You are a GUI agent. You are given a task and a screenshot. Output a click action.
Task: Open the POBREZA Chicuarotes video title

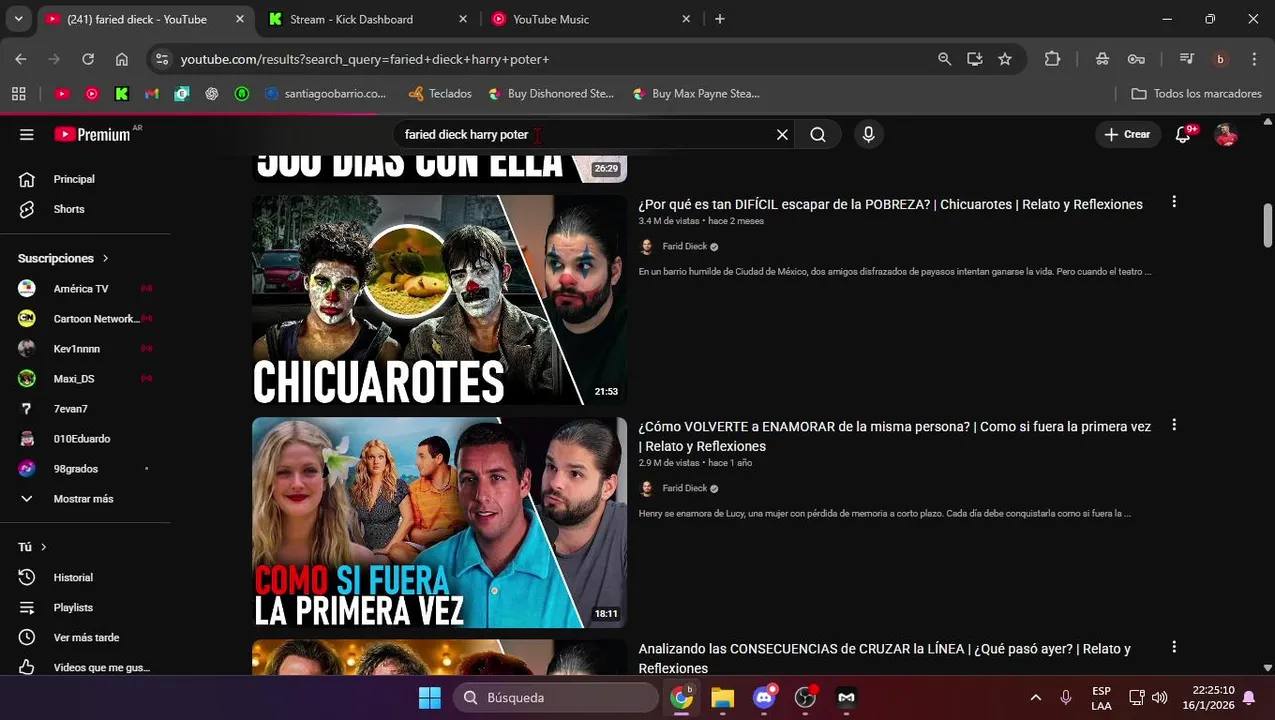890,204
